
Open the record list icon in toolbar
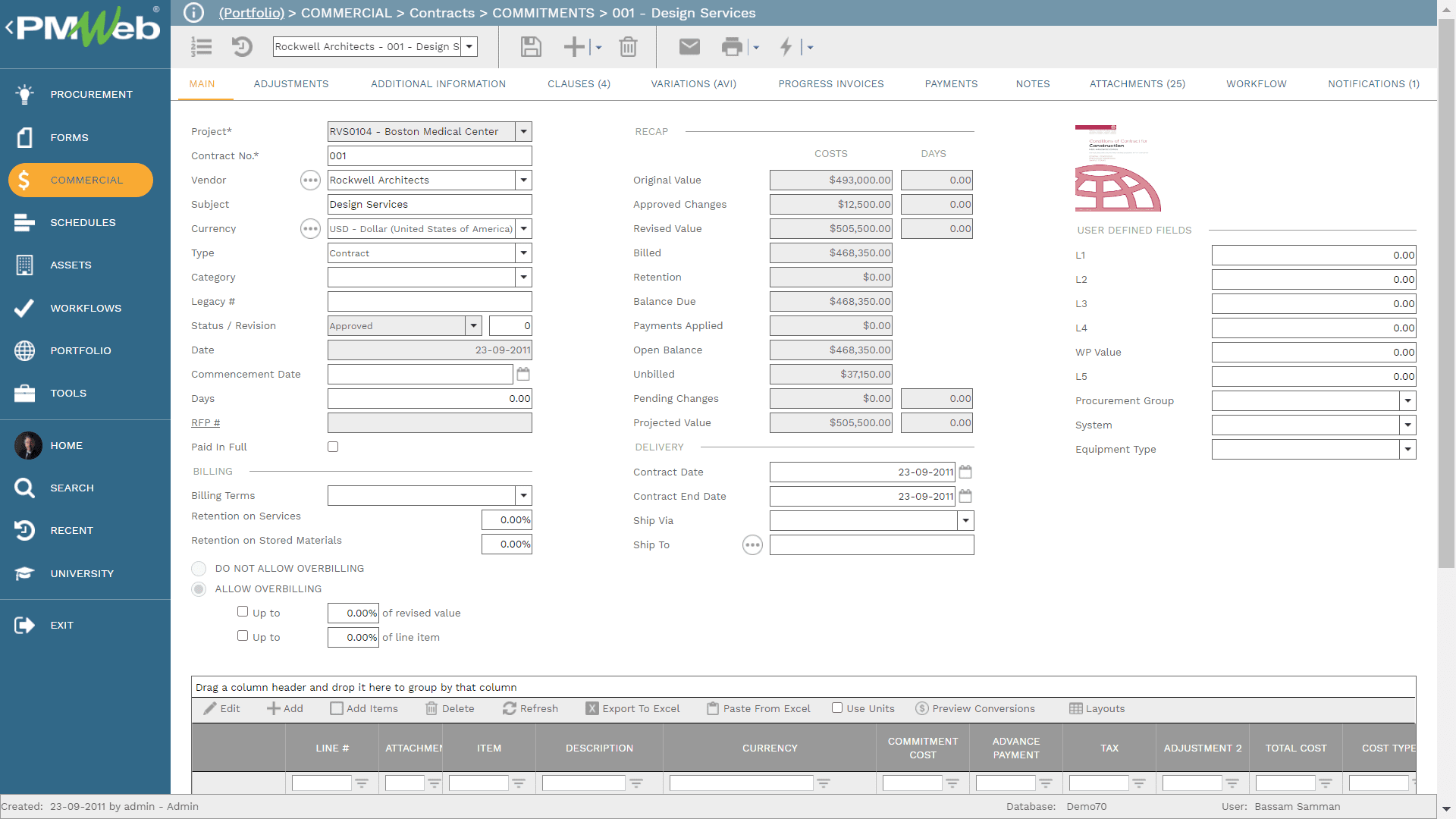click(201, 47)
